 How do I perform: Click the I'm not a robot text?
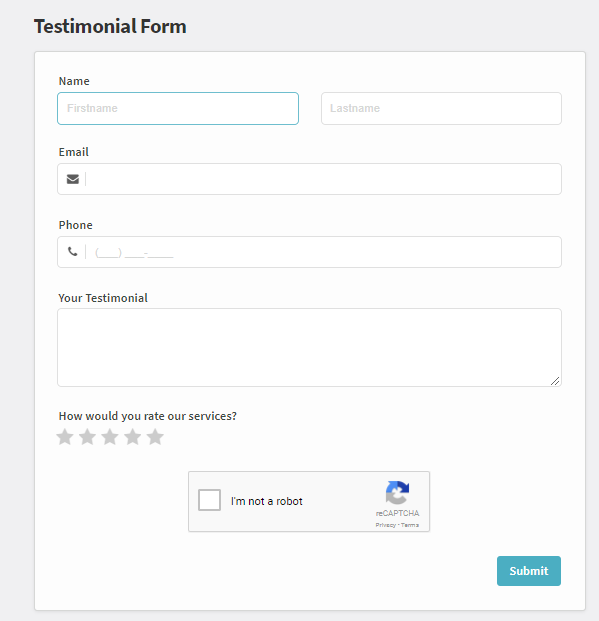[267, 501]
